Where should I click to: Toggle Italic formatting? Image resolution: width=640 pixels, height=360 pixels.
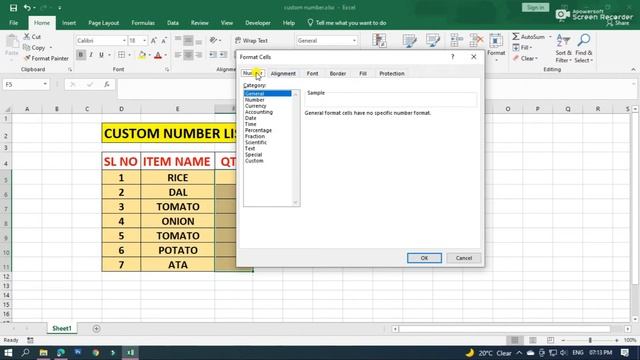point(91,55)
